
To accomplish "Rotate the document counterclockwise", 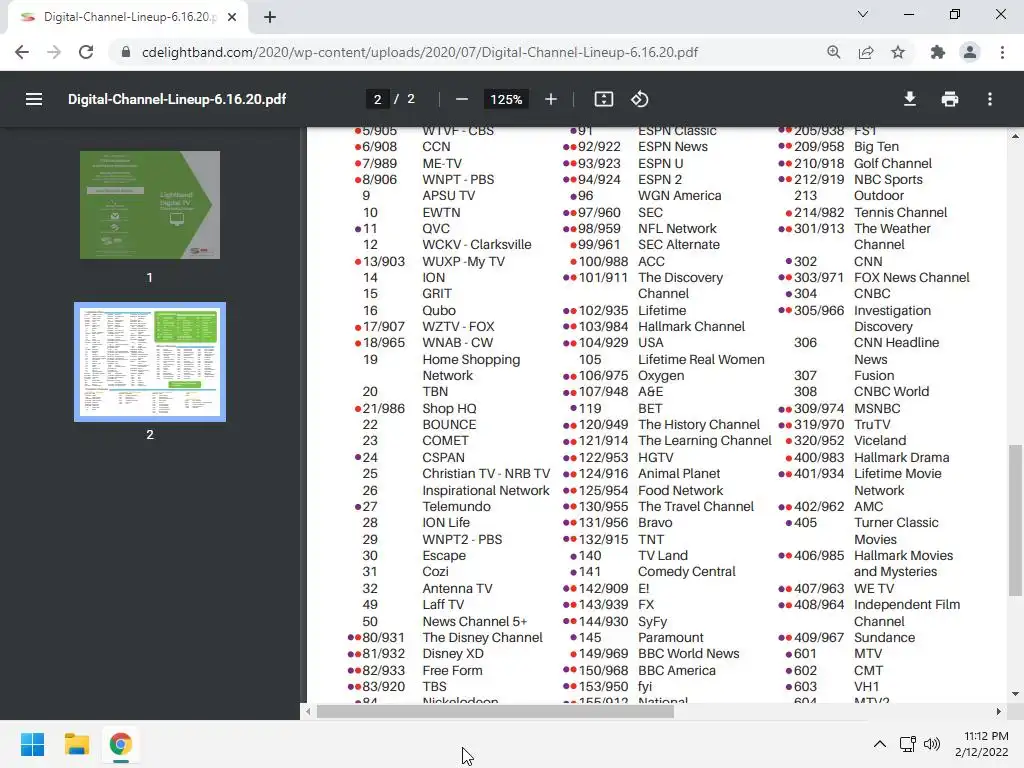I will click(x=639, y=99).
